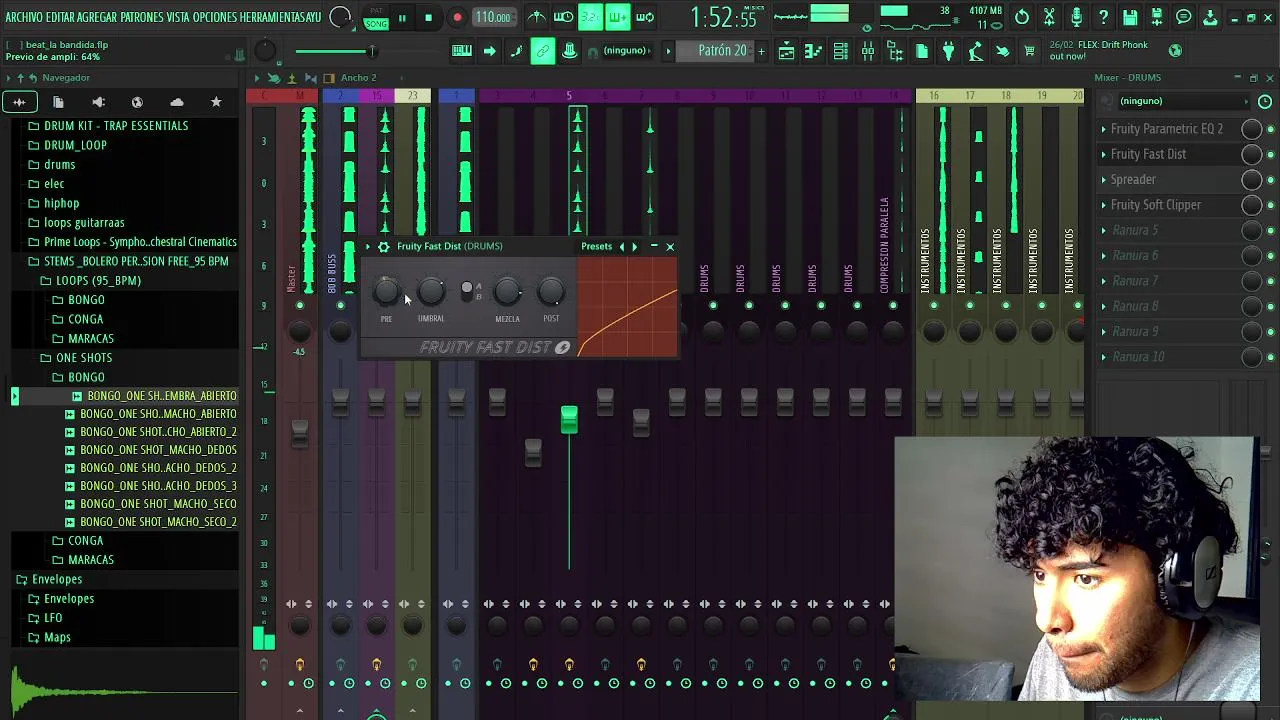Select the browser star favorites tab
Viewport: 1280px width, 720px height.
point(216,102)
